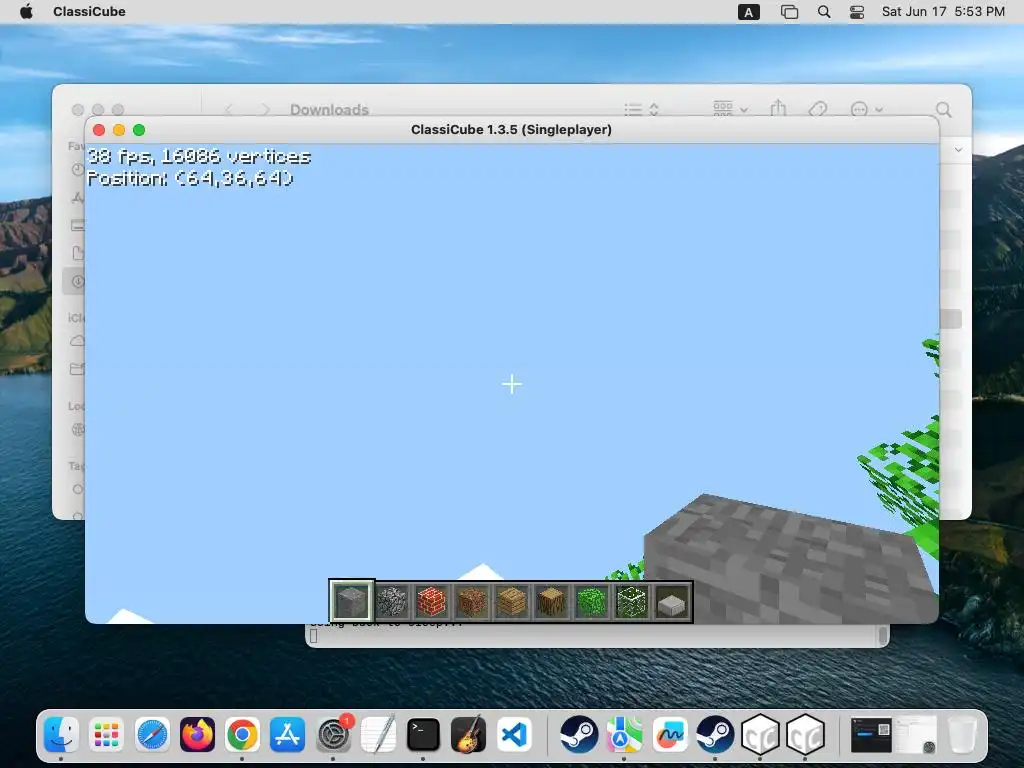This screenshot has height=768, width=1024.
Task: Open Finder from the Dock
Action: (61, 734)
